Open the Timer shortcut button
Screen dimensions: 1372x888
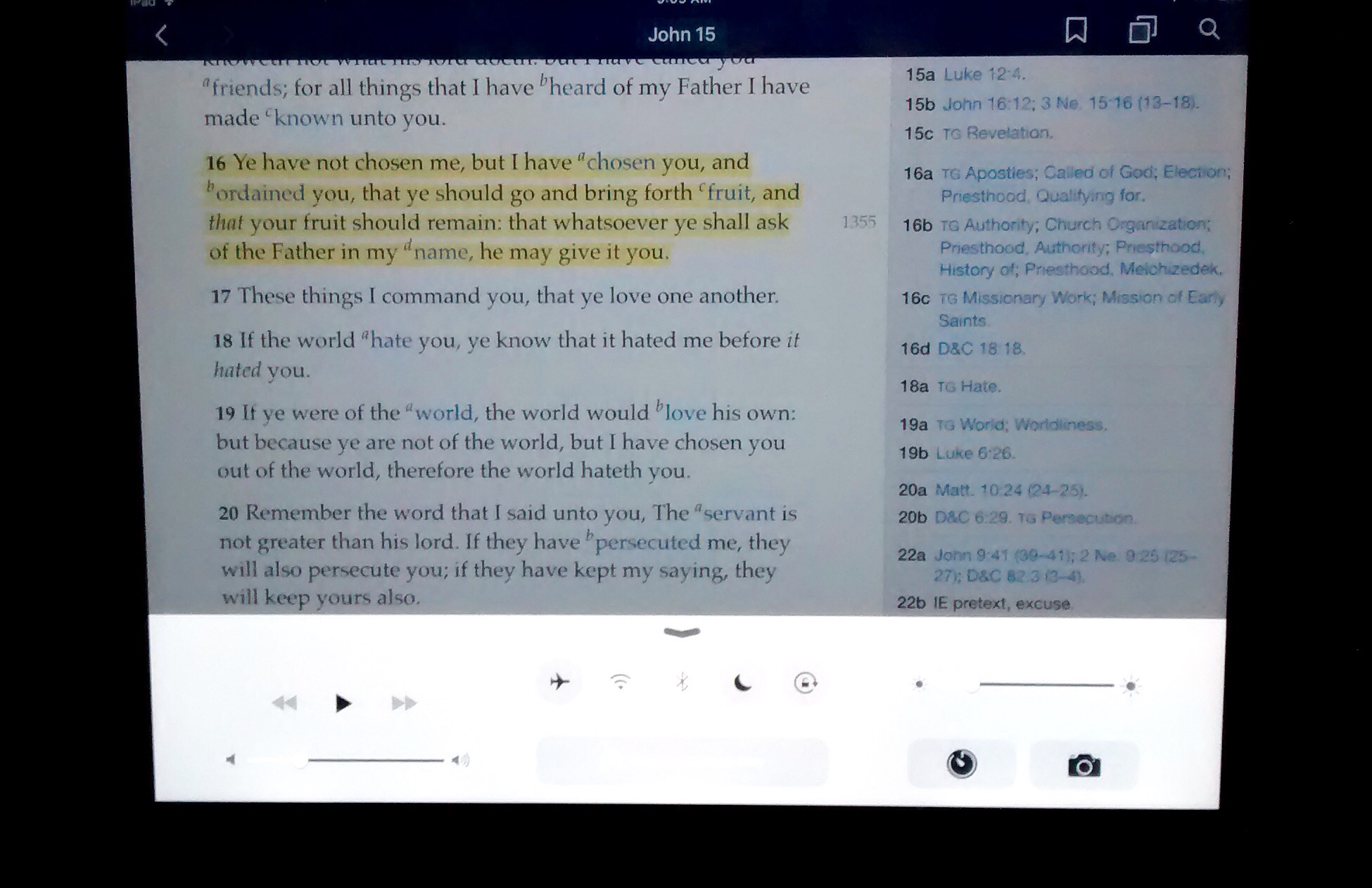point(961,763)
